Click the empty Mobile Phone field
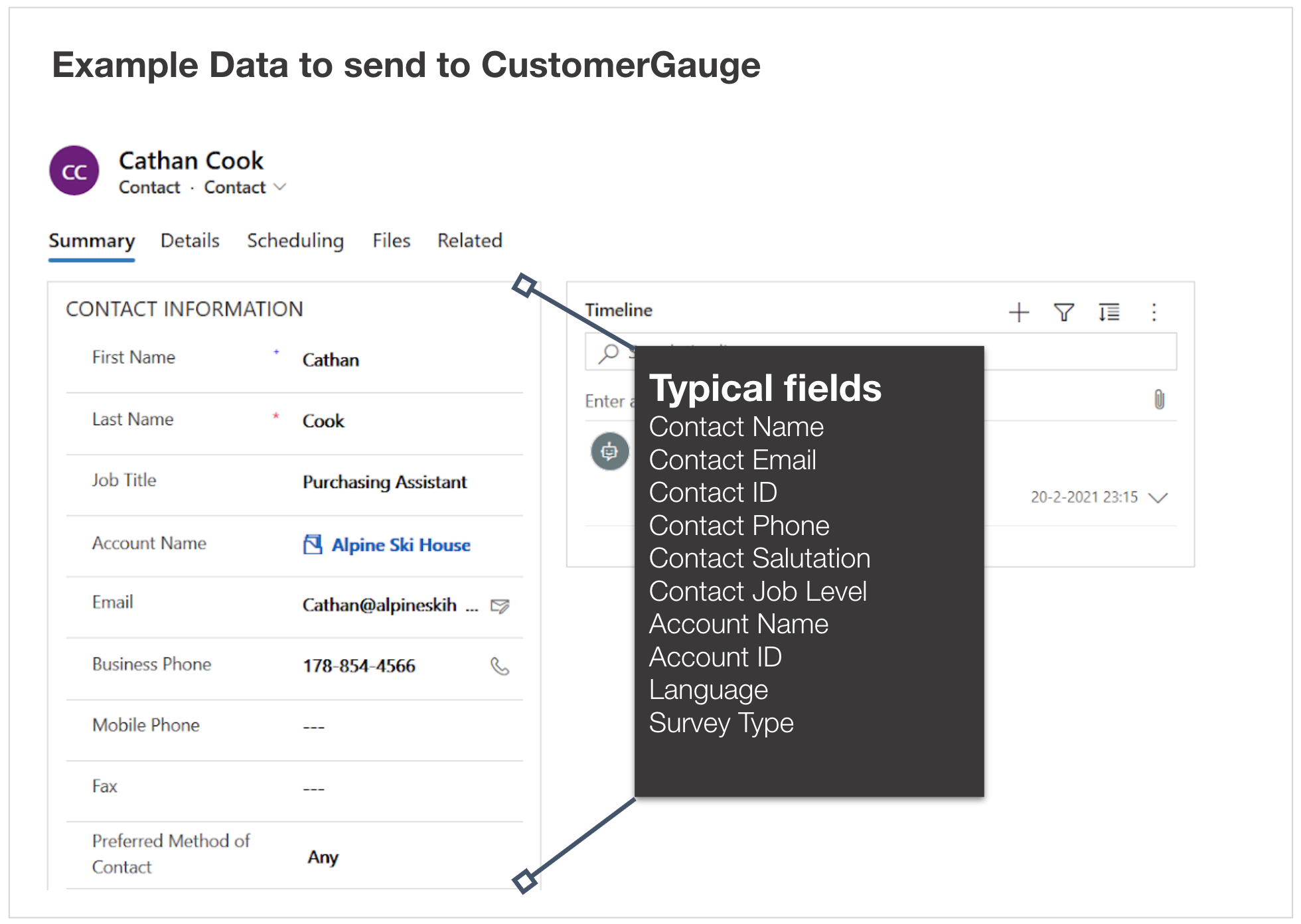Screen dimensions: 1301x924 pyautogui.click(x=314, y=728)
